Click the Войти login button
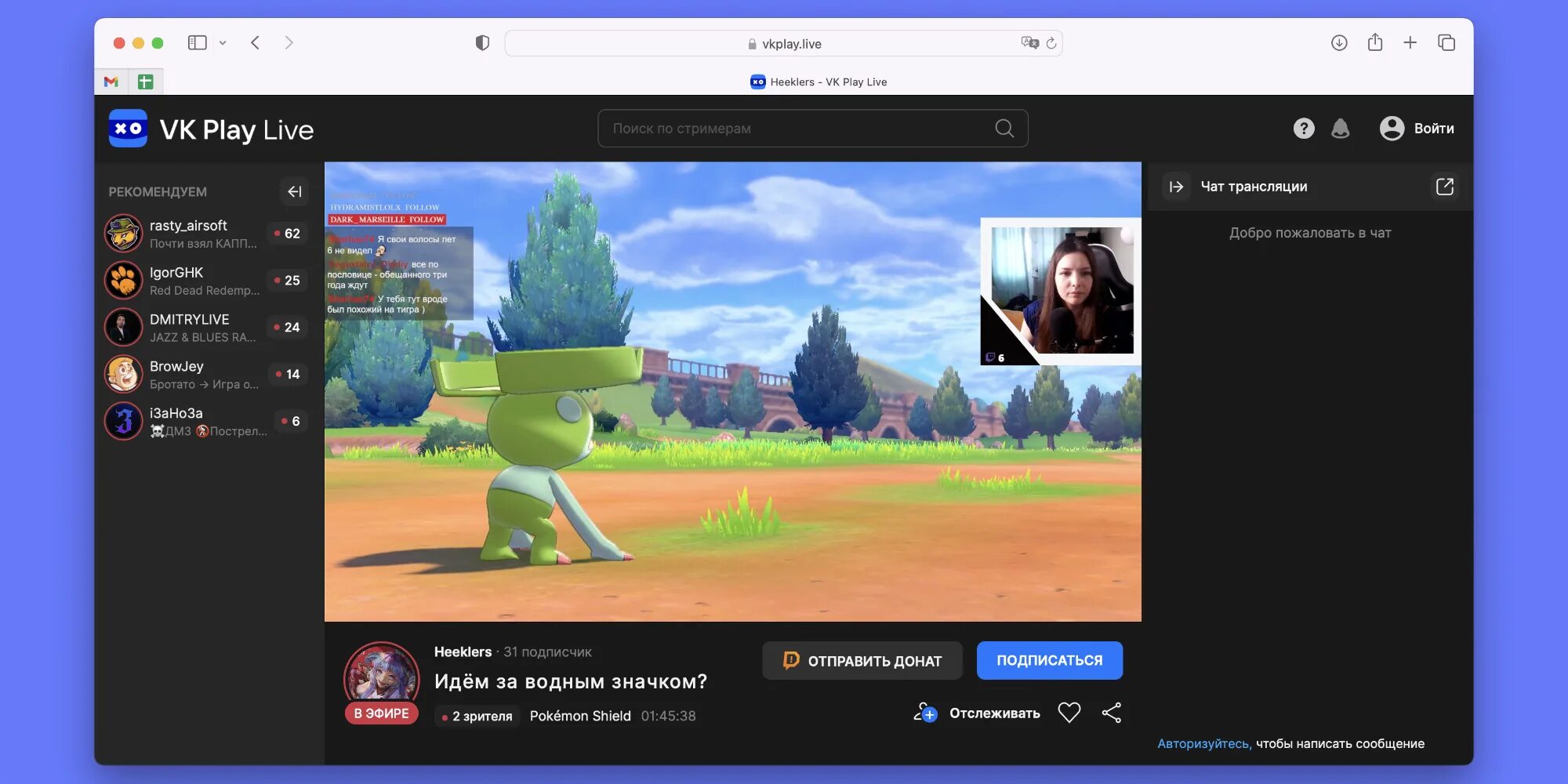Viewport: 1568px width, 784px height. (1434, 129)
